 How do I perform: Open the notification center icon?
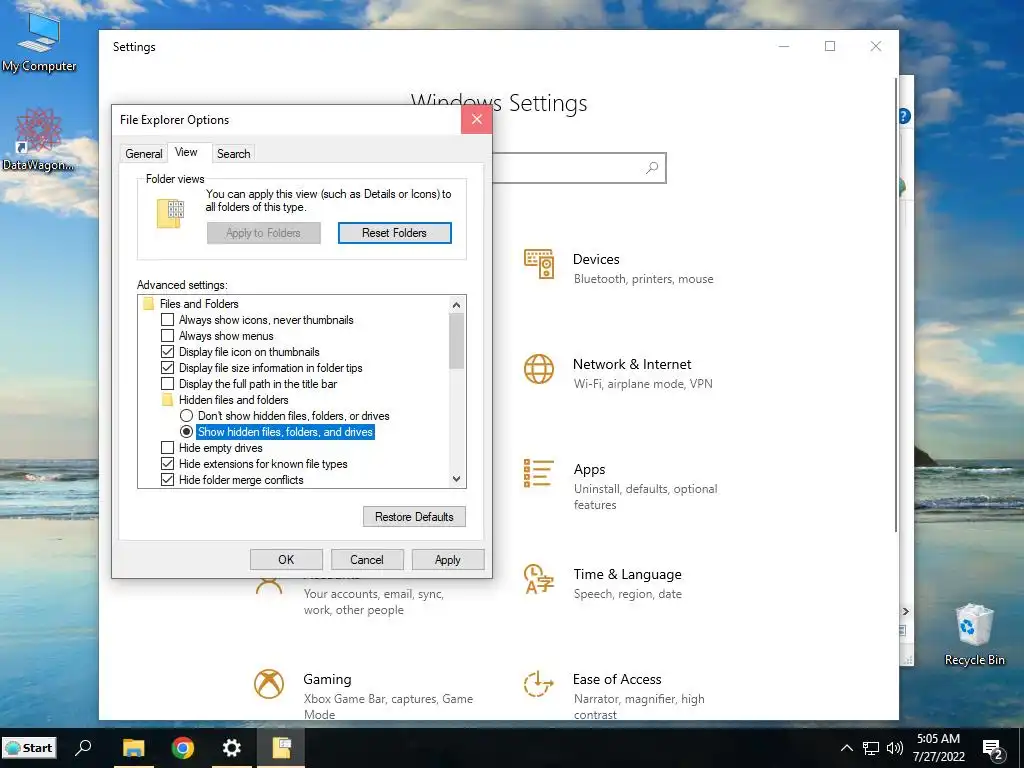993,749
